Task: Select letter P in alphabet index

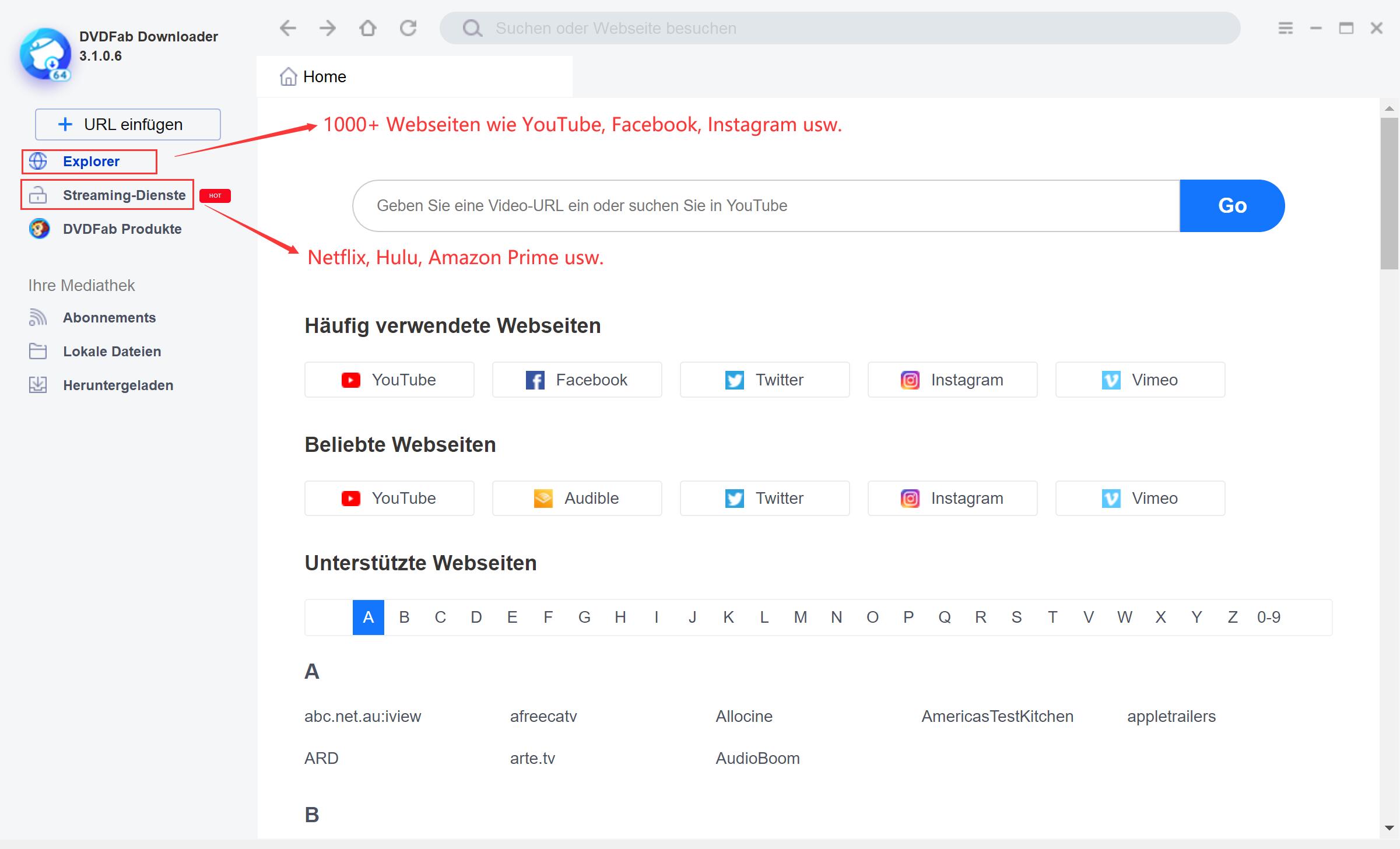Action: (908, 617)
